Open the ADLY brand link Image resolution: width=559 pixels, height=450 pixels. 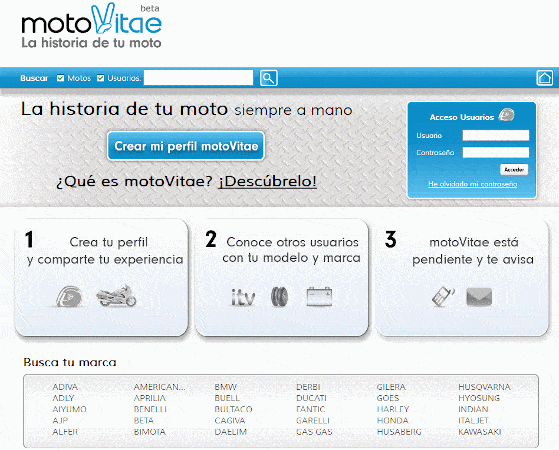(63, 398)
